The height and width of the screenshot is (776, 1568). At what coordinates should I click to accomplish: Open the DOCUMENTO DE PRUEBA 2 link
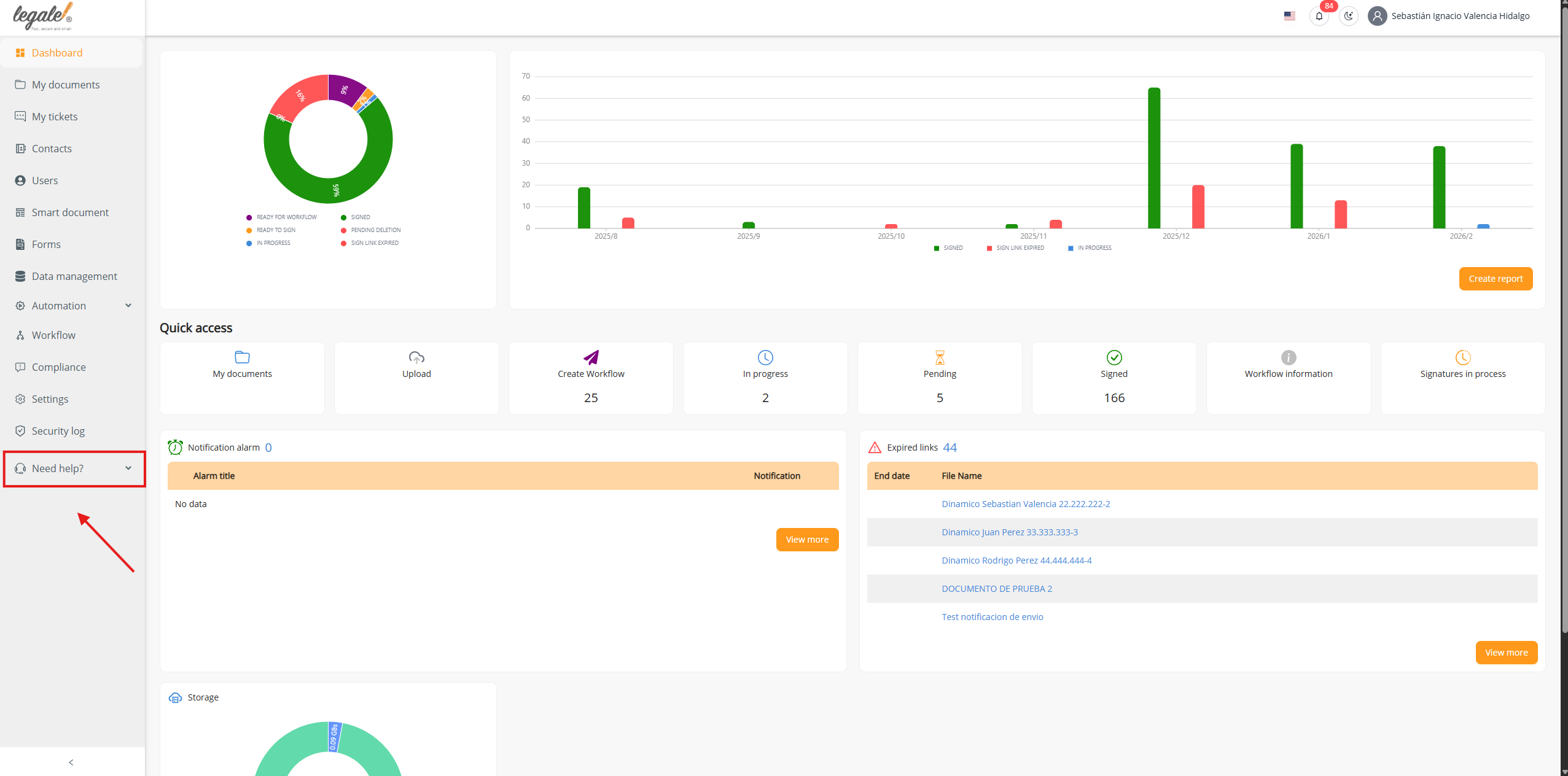click(996, 589)
